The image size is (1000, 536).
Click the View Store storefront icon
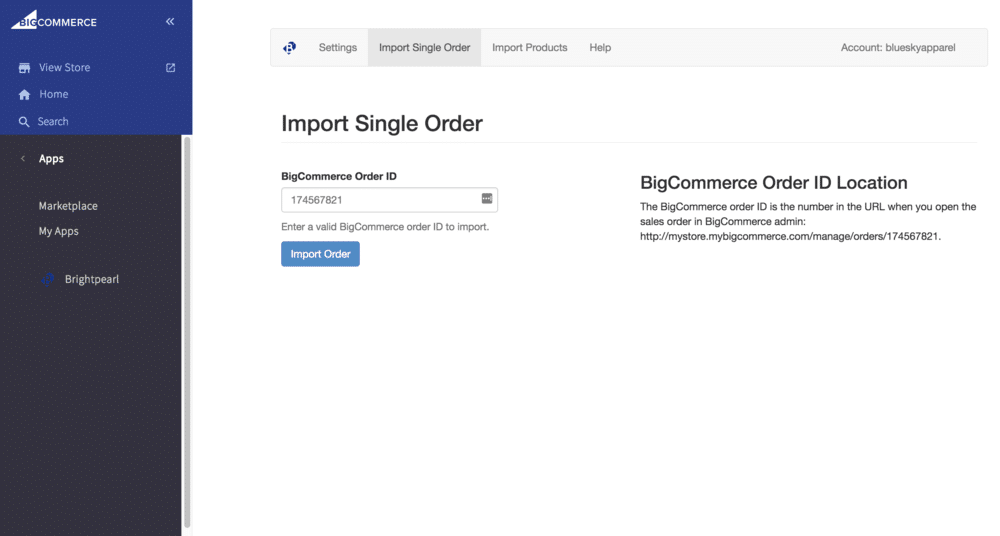[x=25, y=68]
